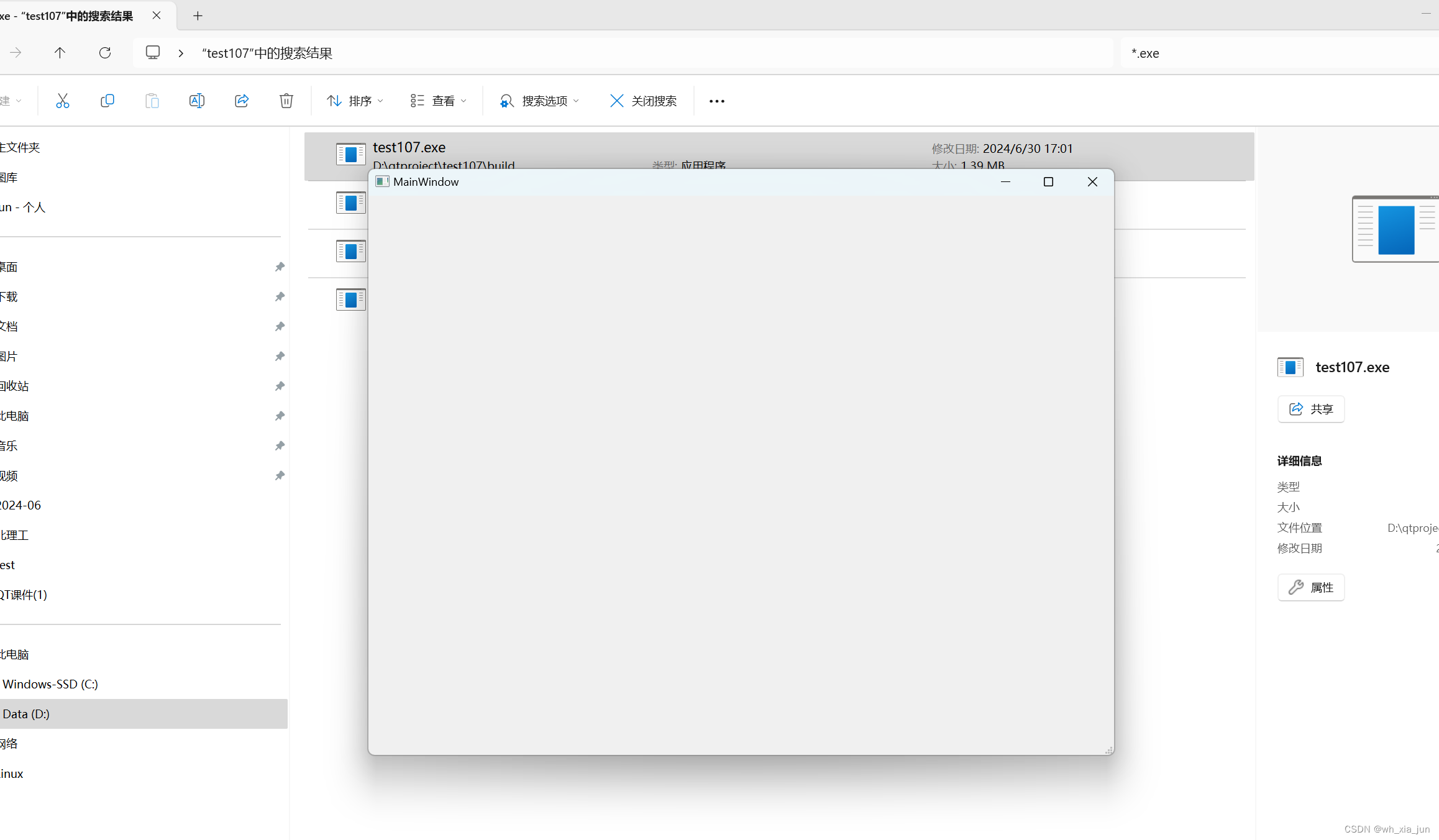
Task: Select the Cut icon in the toolbar
Action: click(62, 100)
